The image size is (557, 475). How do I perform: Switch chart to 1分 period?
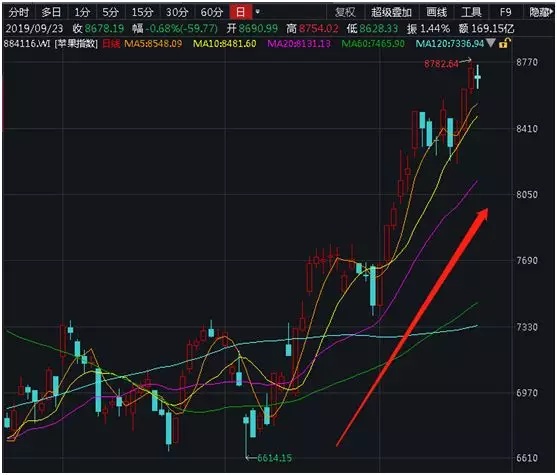(x=82, y=12)
